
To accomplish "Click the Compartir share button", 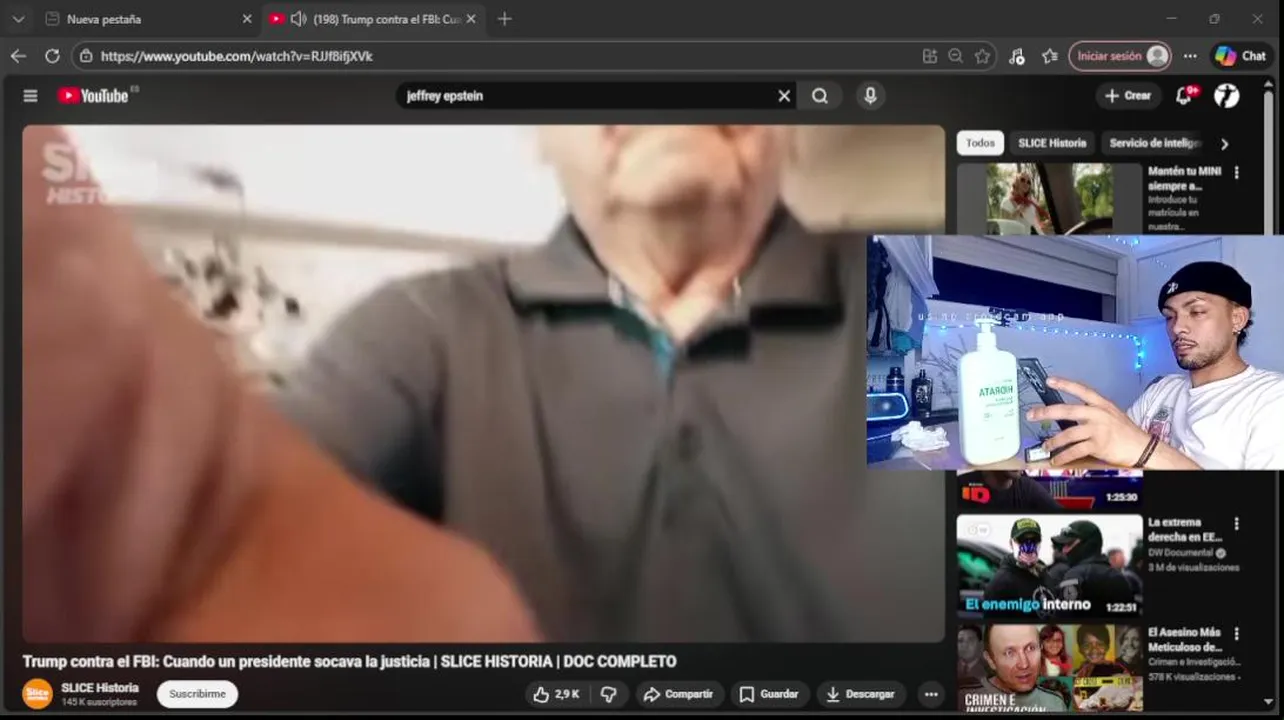I will point(679,694).
